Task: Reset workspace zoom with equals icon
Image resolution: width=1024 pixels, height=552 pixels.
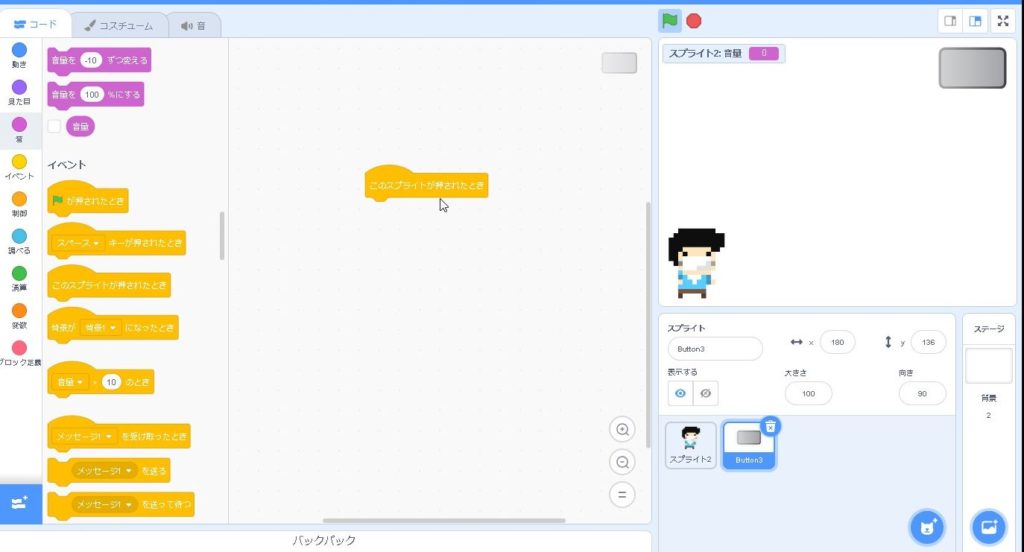Action: 622,494
